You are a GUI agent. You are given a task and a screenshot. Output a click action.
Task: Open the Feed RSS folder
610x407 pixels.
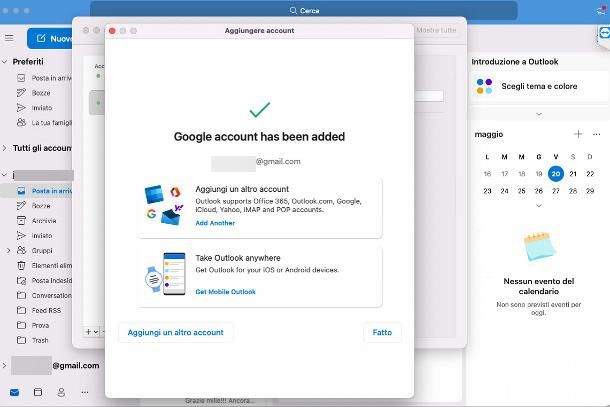[39, 310]
